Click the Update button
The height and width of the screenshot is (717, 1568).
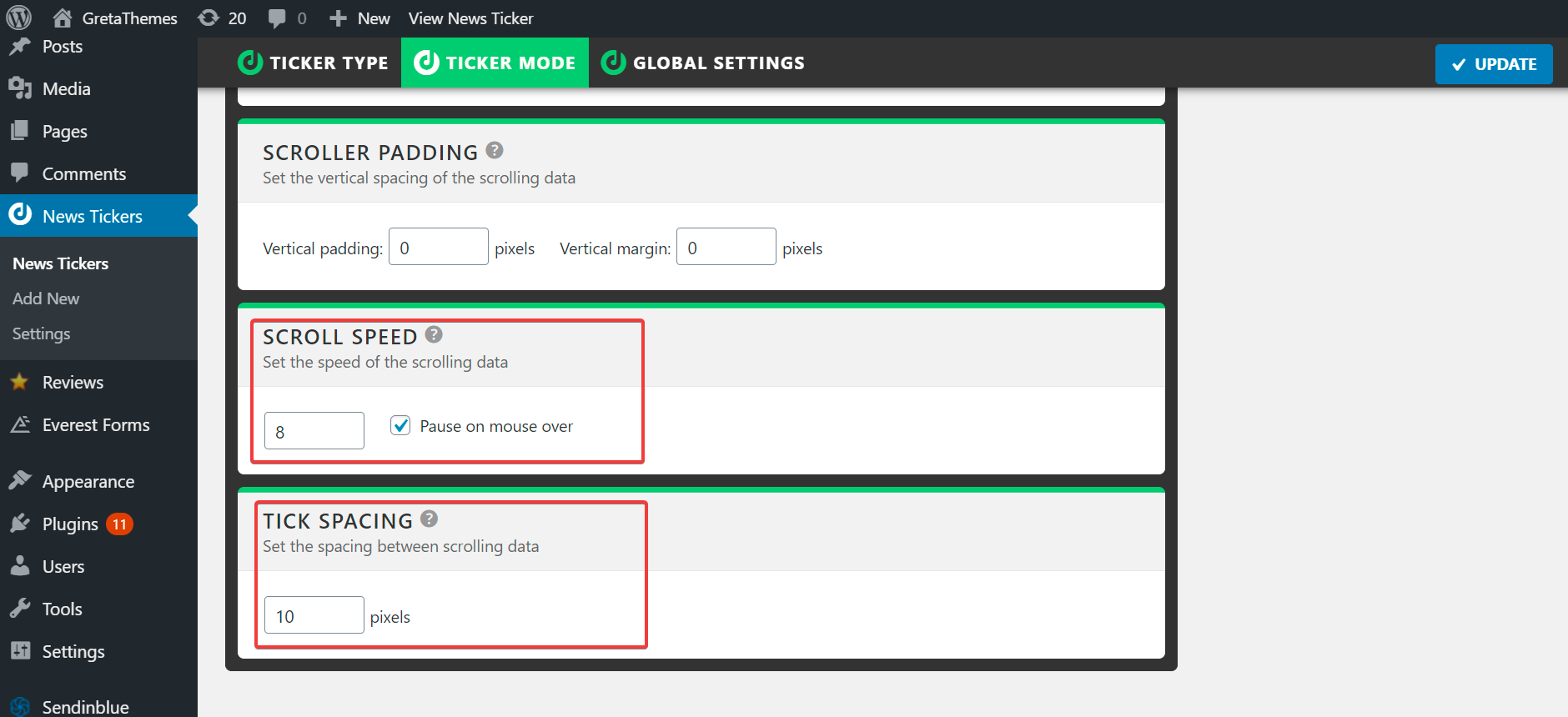coord(1494,64)
